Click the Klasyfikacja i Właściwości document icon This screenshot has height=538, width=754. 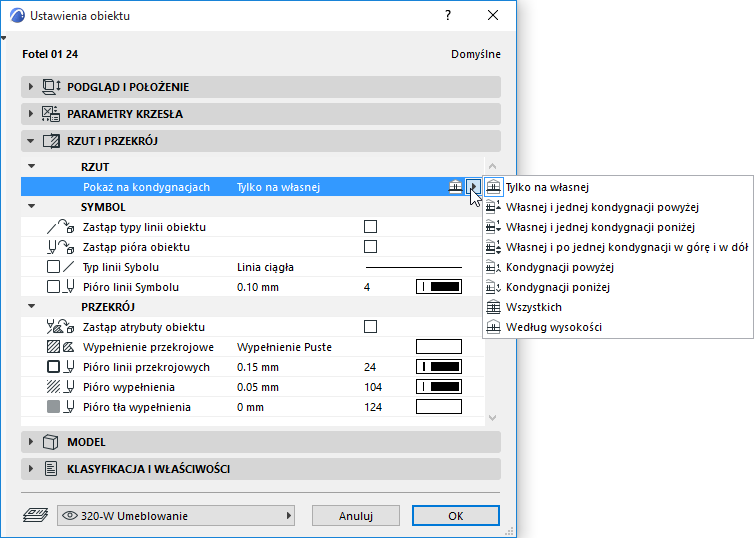[x=50, y=469]
